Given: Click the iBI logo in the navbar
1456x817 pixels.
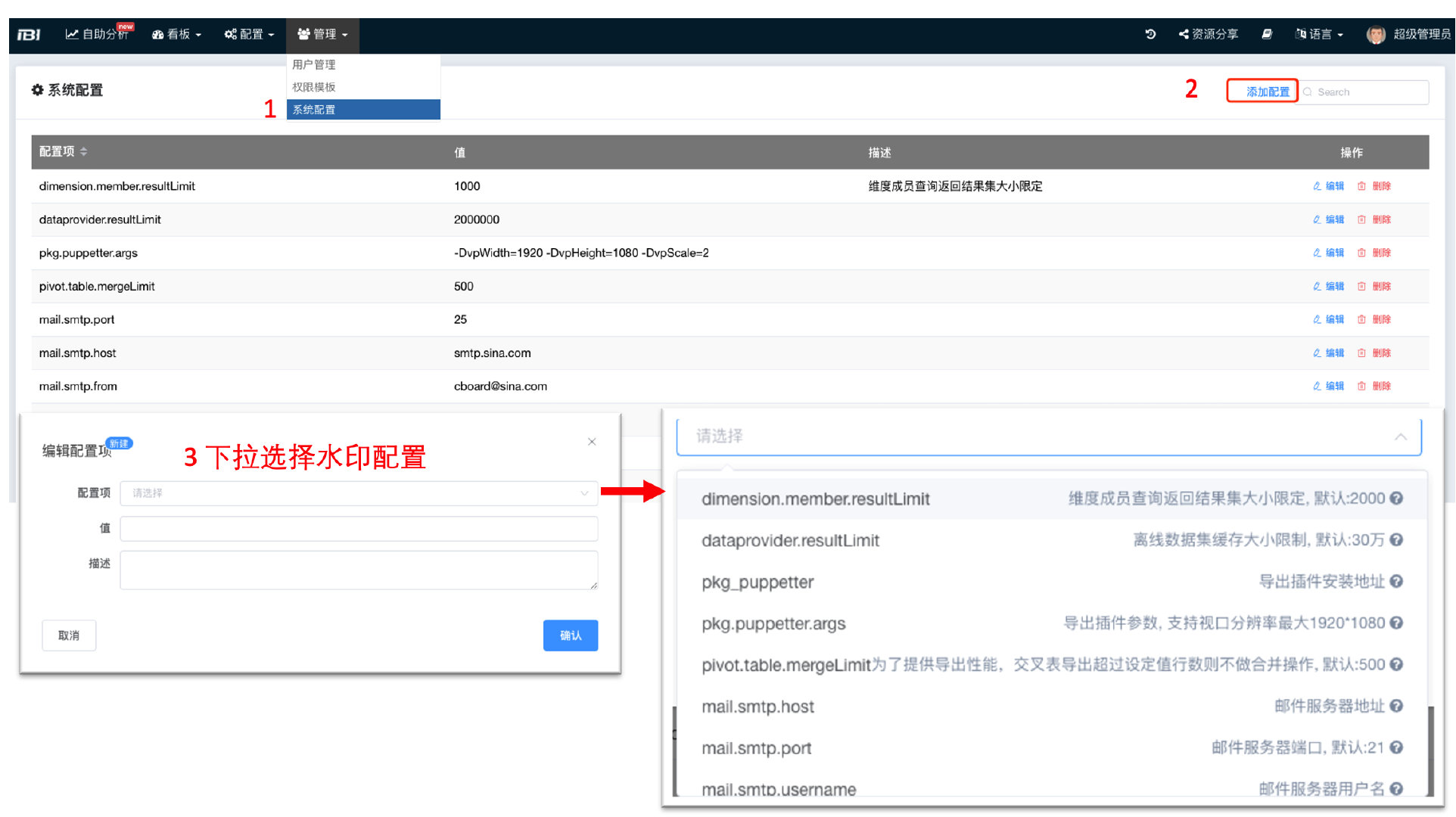Looking at the screenshot, I should (x=29, y=34).
